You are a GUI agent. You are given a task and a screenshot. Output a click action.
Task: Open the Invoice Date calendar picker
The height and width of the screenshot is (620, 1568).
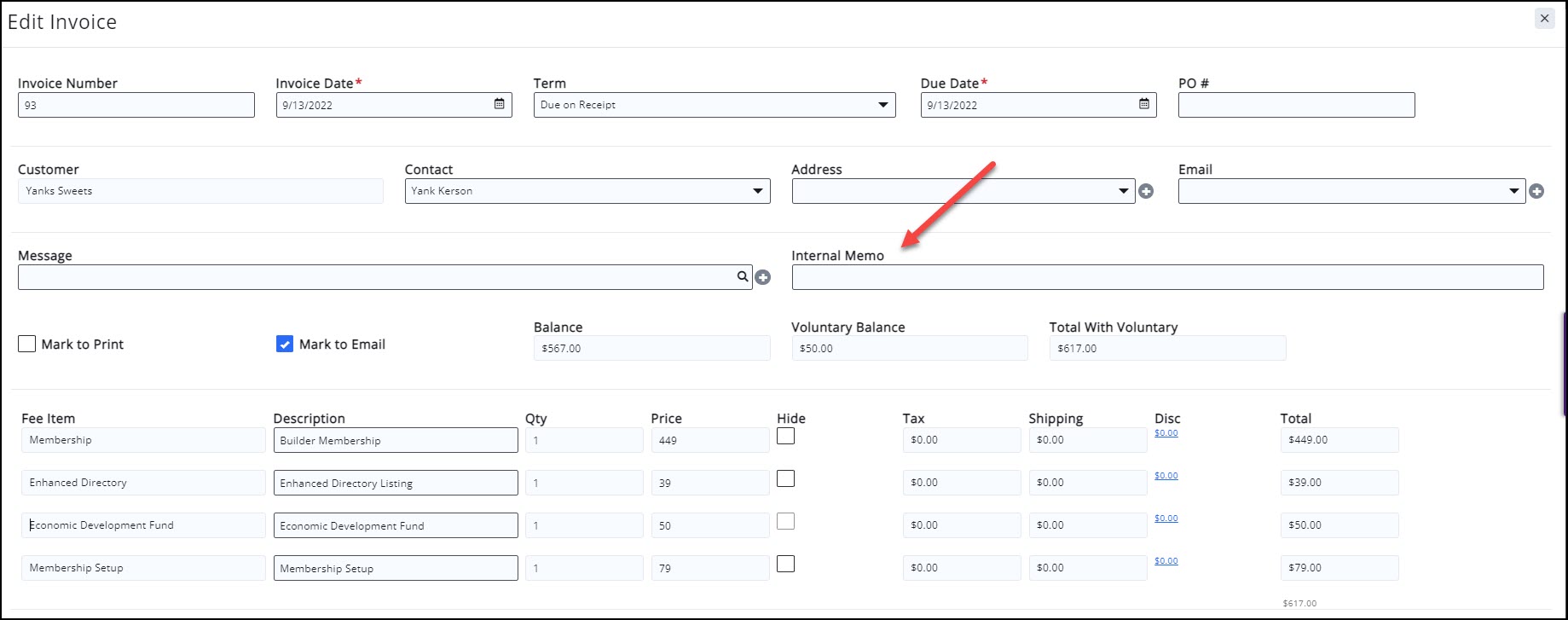[499, 104]
